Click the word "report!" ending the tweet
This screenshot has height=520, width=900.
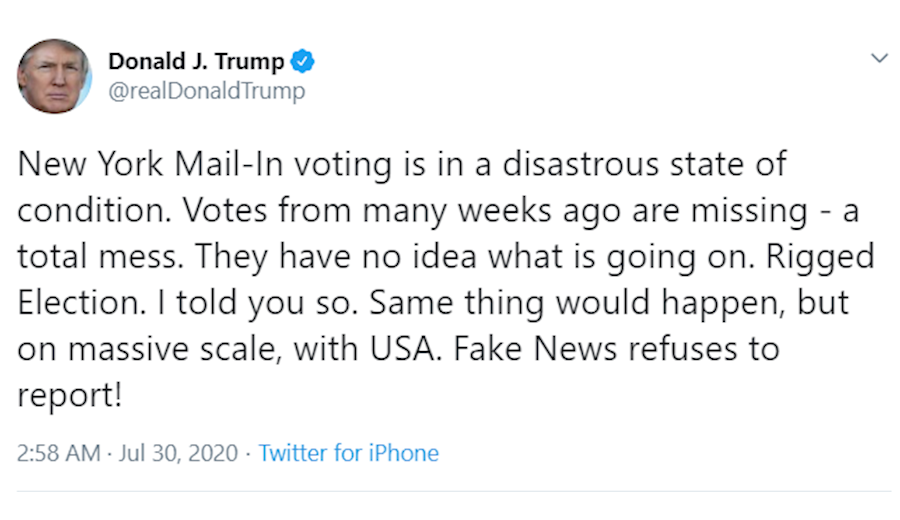[x=70, y=396]
